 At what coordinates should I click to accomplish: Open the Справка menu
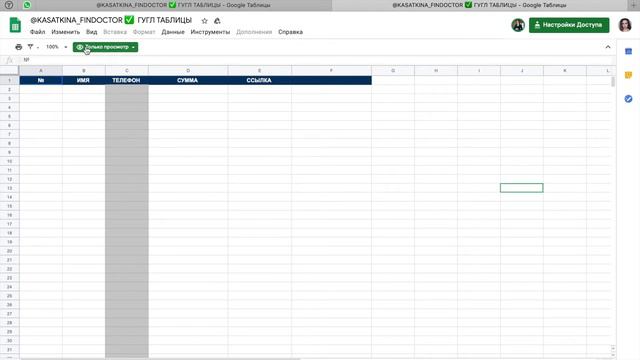290,32
